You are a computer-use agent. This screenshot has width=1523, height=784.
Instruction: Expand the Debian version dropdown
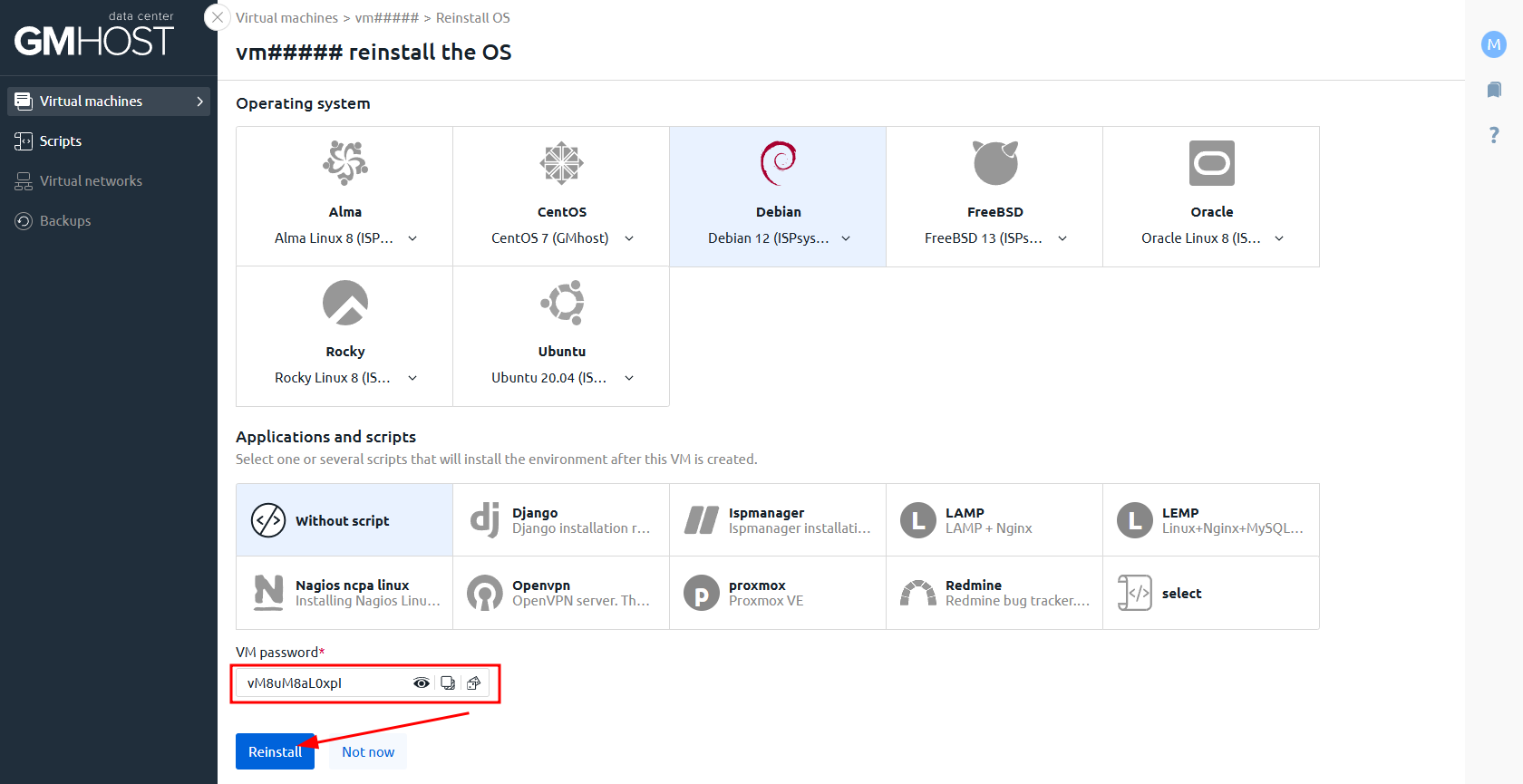coord(846,238)
